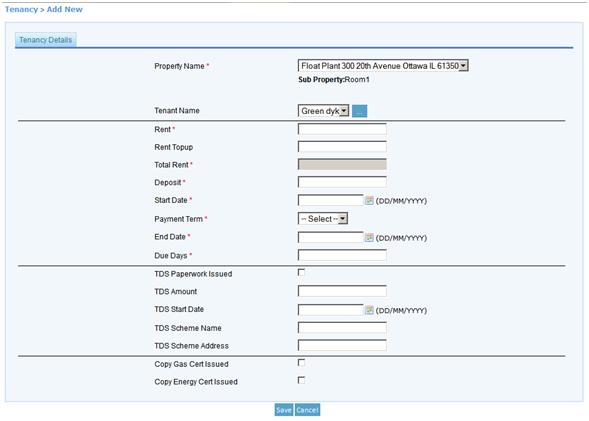Image resolution: width=589 pixels, height=421 pixels.
Task: Open the Start Date calendar picker icon
Action: click(x=369, y=201)
